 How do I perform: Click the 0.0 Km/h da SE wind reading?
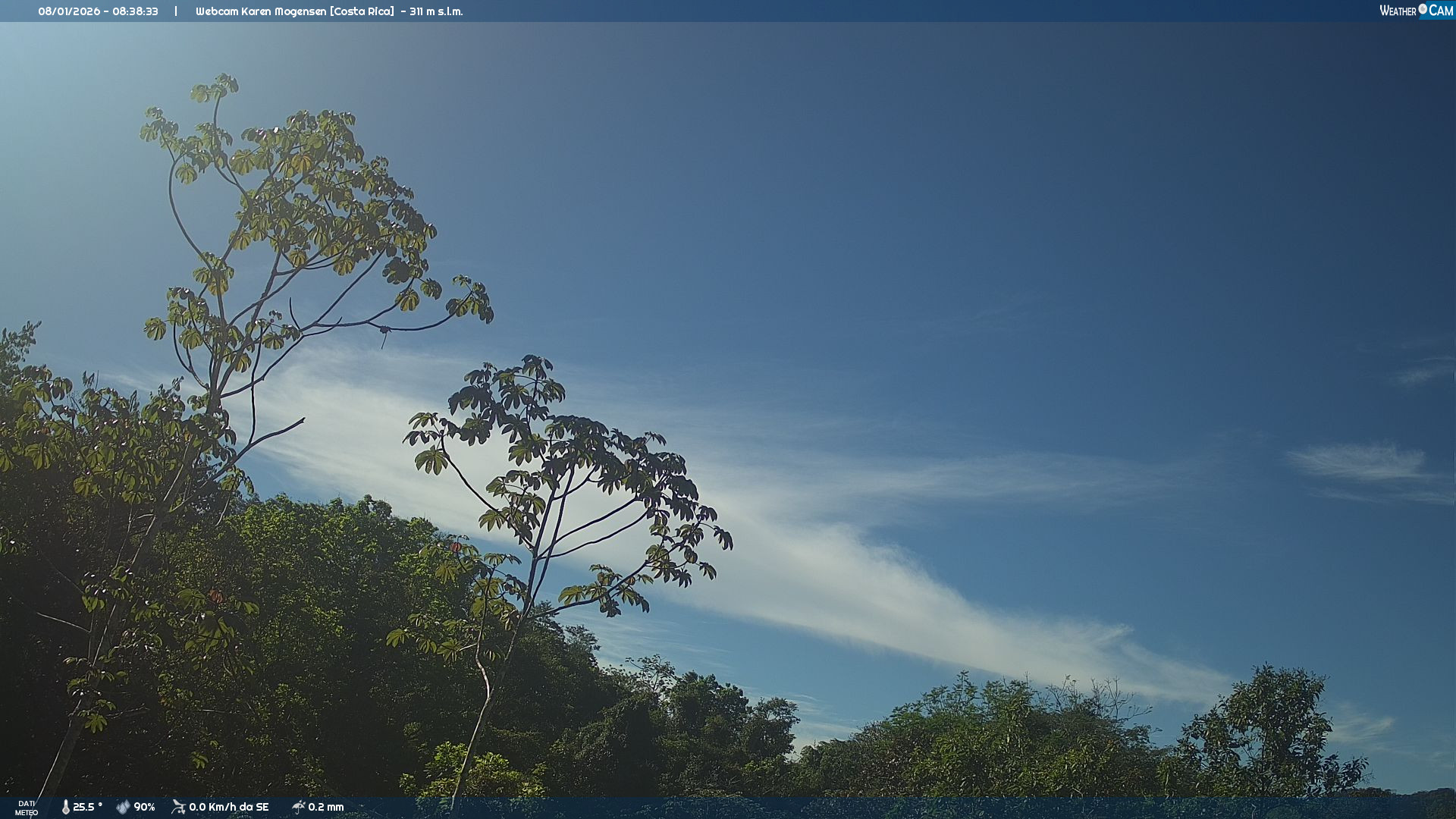coord(229,807)
